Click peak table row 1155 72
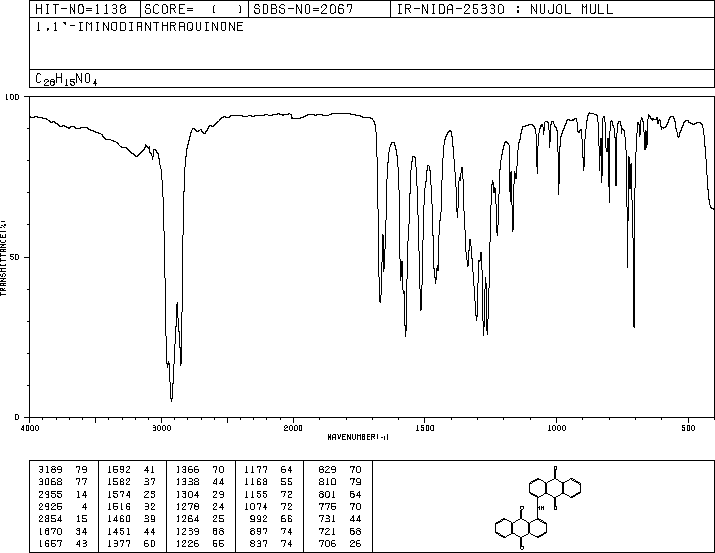This screenshot has height=553, width=715. coord(269,494)
